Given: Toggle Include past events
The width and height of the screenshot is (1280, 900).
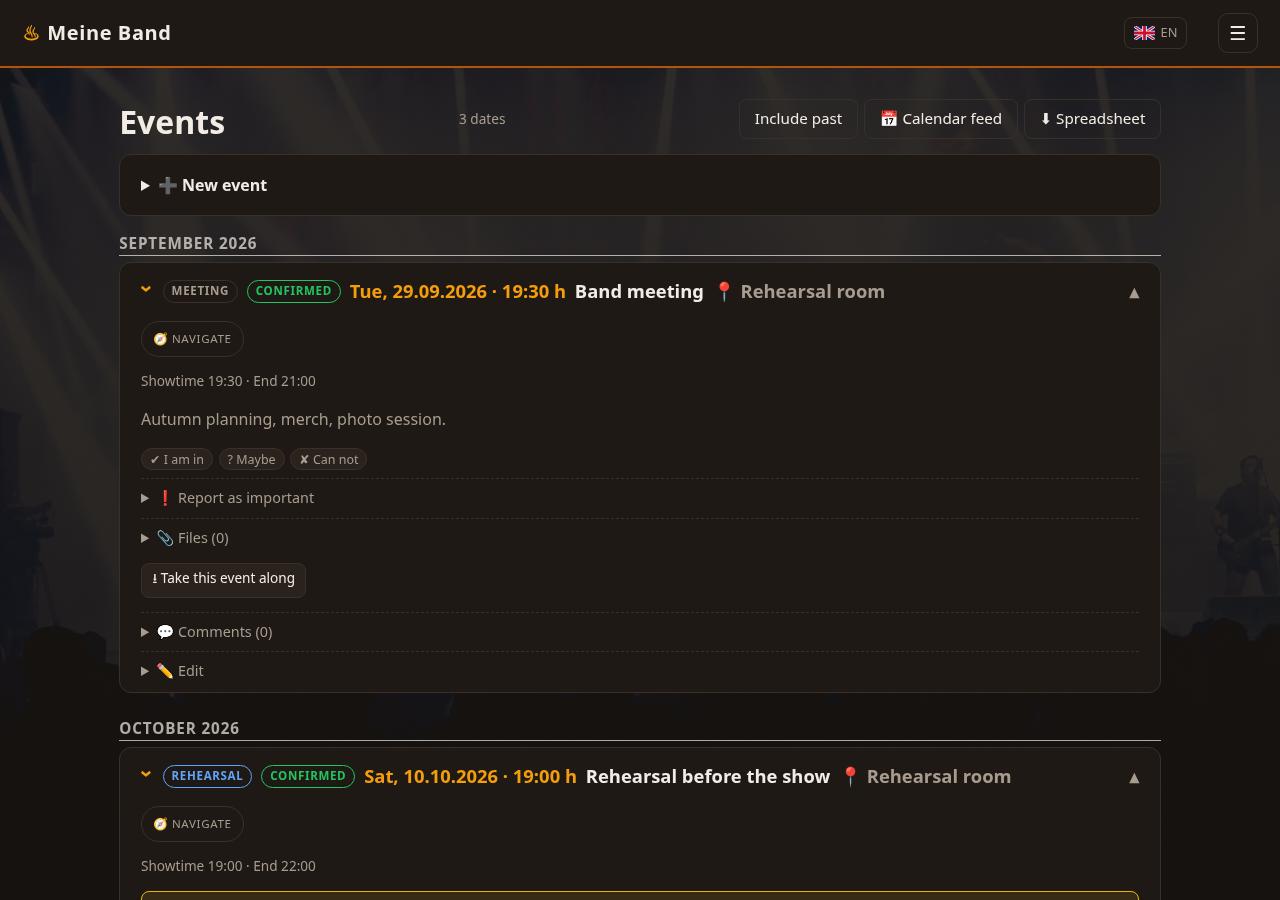Looking at the screenshot, I should (798, 119).
